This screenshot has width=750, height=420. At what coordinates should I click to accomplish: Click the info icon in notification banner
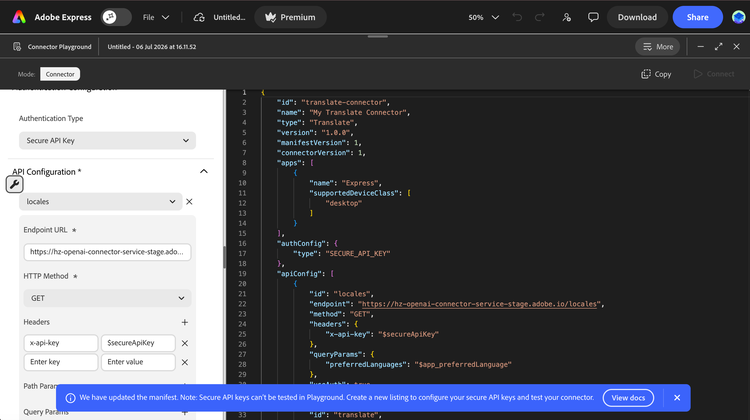tap(70, 398)
